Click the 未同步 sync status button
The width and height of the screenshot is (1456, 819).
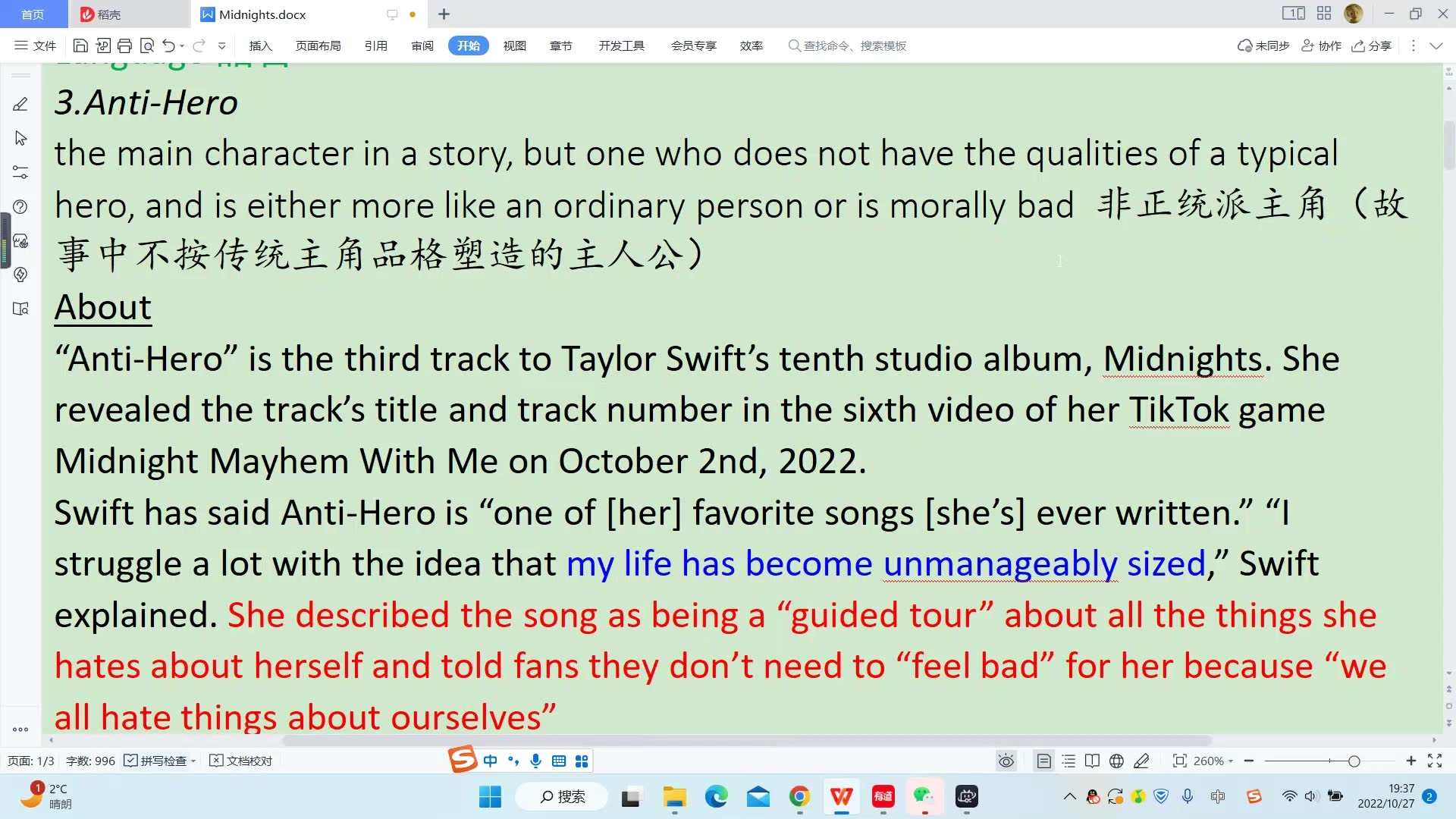(x=1263, y=45)
